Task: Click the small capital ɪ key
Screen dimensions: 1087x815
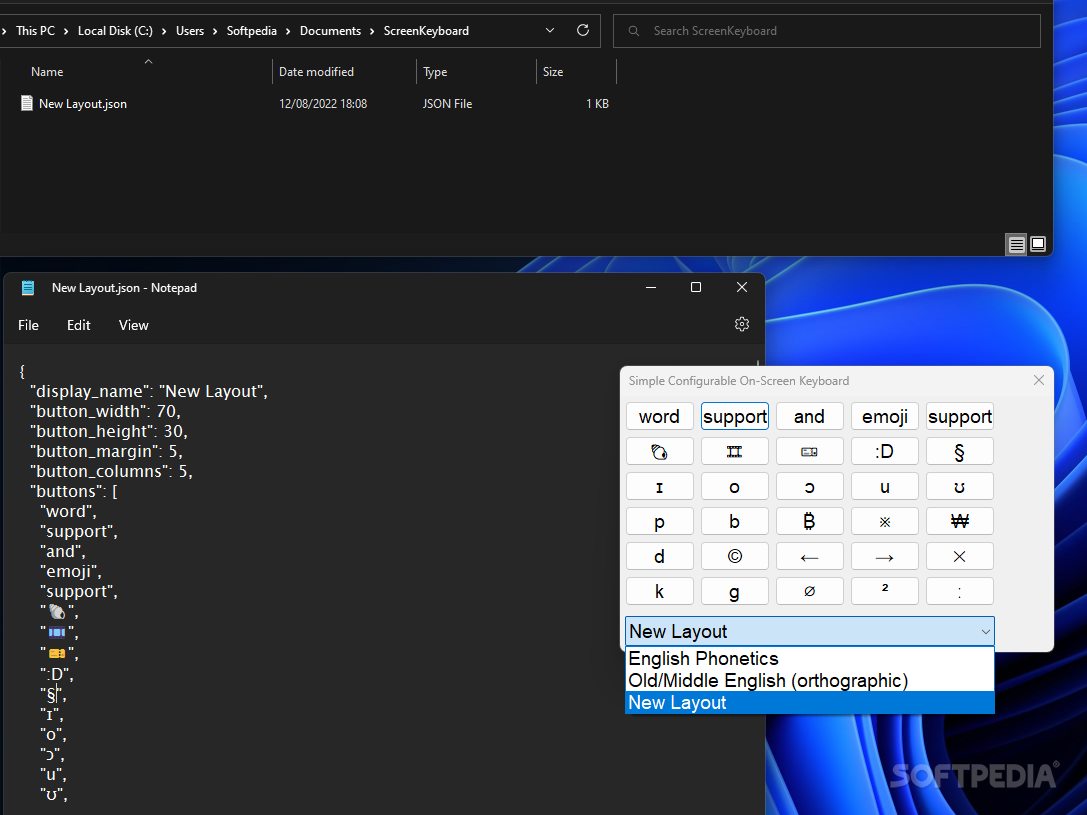Action: (x=659, y=487)
